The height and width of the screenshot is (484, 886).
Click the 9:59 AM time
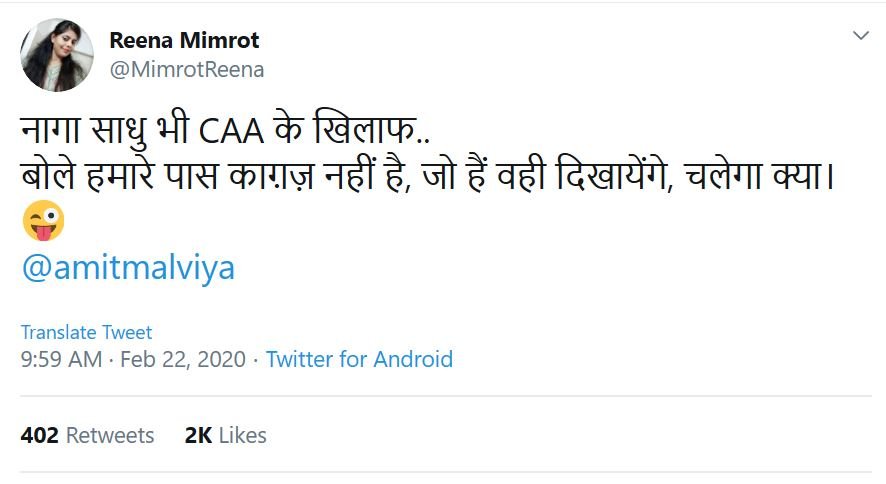[60, 359]
